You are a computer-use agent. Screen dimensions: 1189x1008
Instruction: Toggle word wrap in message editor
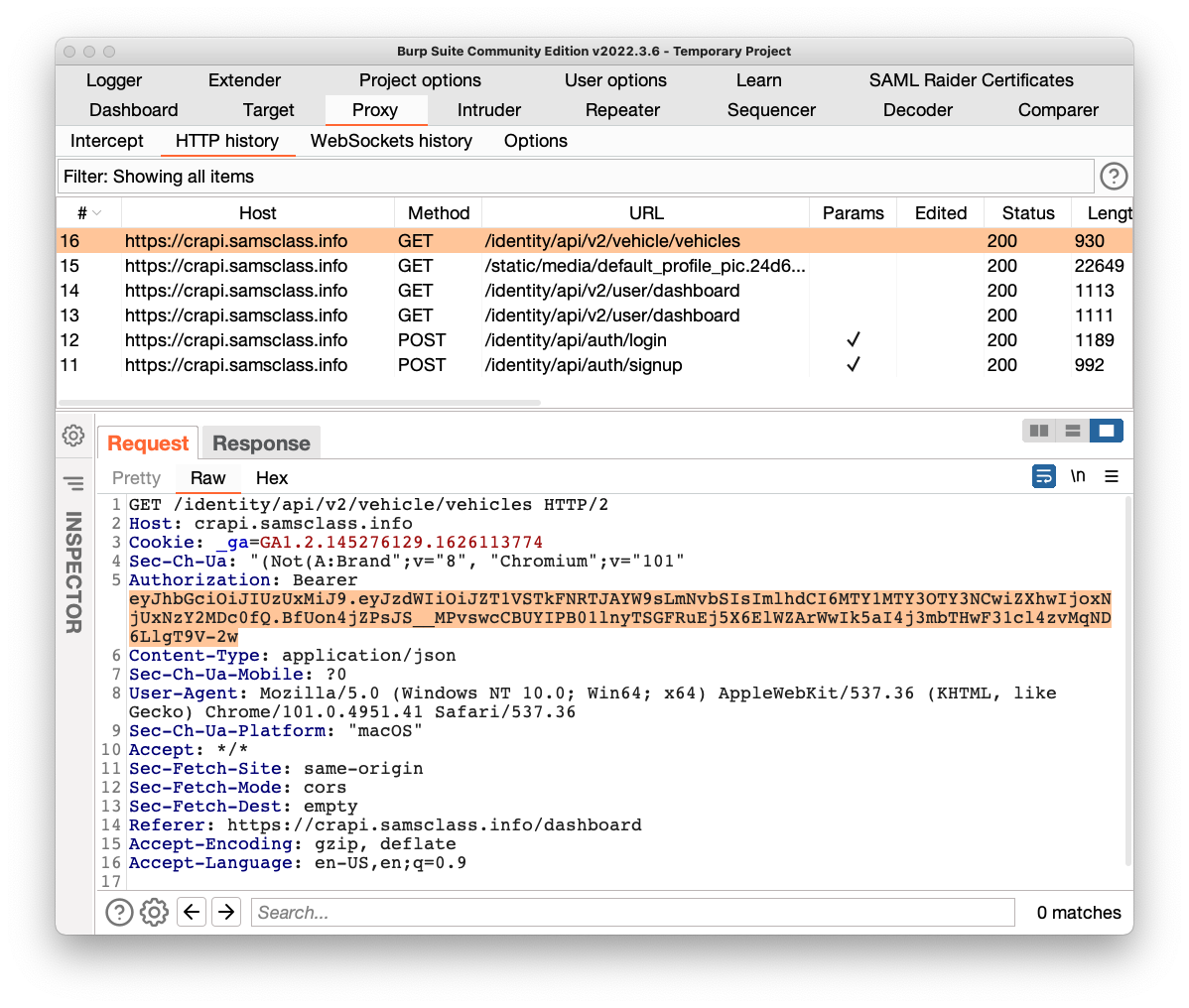(x=1044, y=477)
